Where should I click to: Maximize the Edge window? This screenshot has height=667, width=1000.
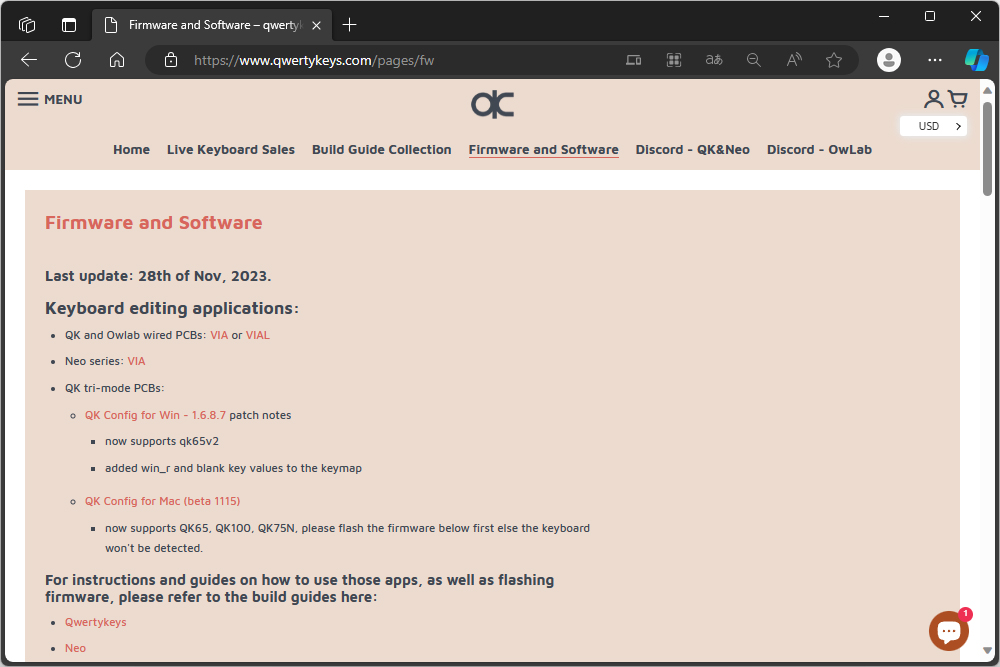(x=930, y=17)
